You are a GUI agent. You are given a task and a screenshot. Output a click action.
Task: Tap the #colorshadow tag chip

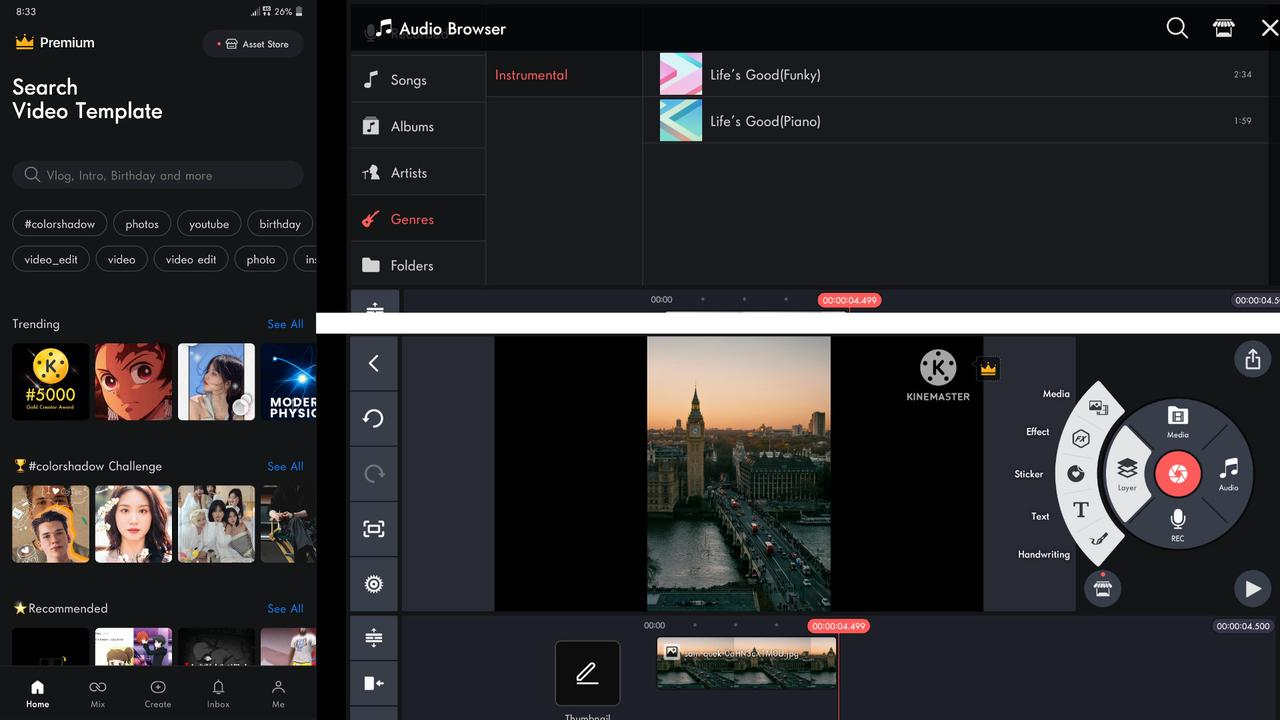pyautogui.click(x=60, y=224)
